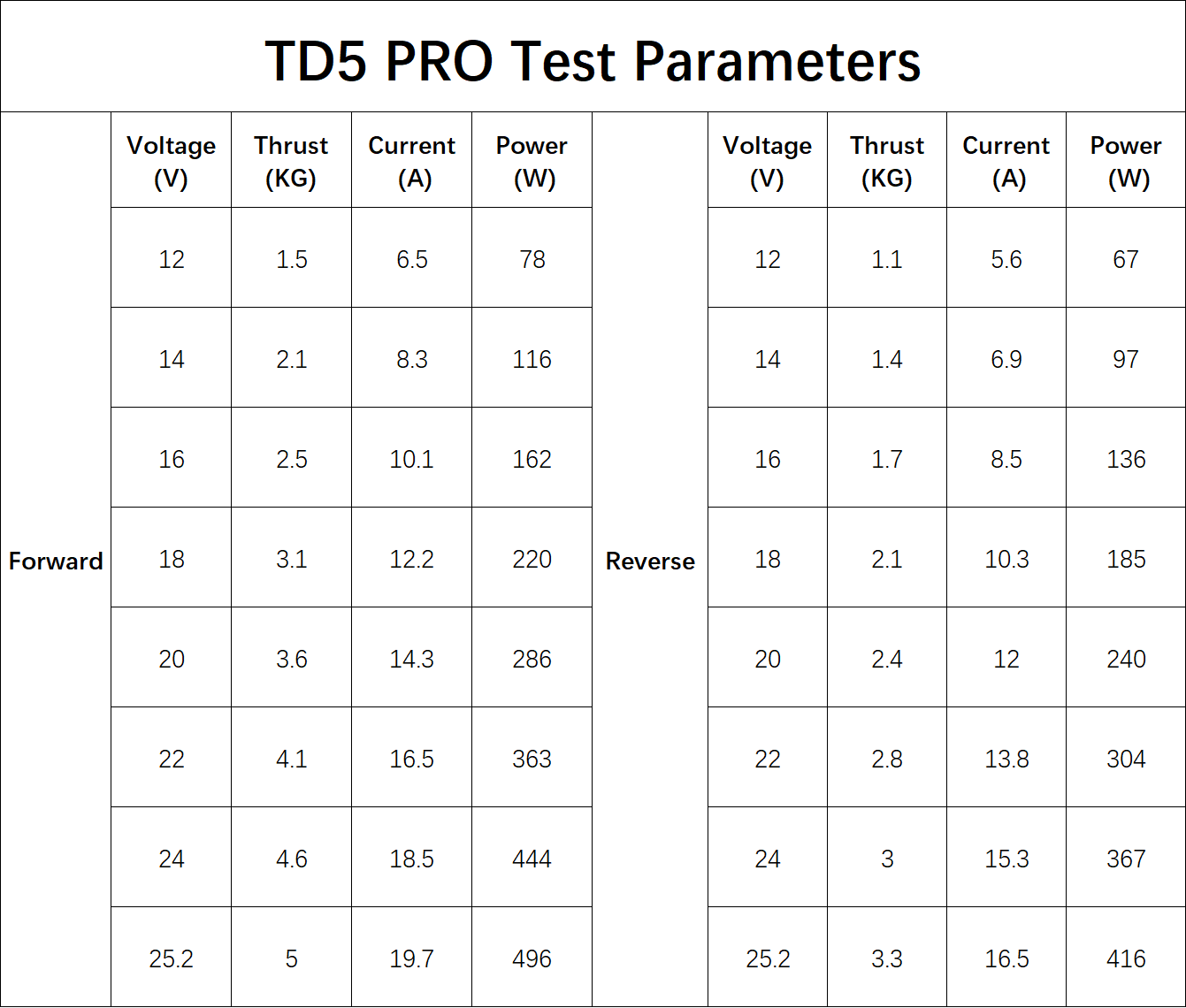The image size is (1186, 1008).
Task: Click the reverse power value 185
Action: click(x=1126, y=559)
